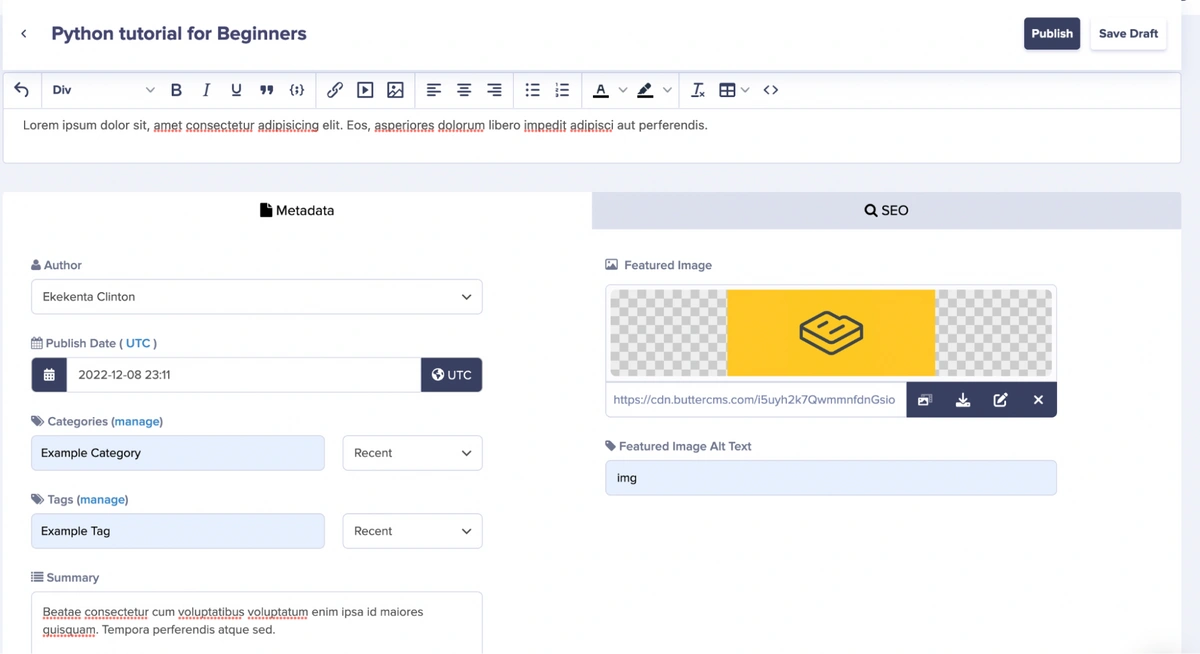
Task: Insert a hyperlink with the link icon
Action: click(x=335, y=90)
